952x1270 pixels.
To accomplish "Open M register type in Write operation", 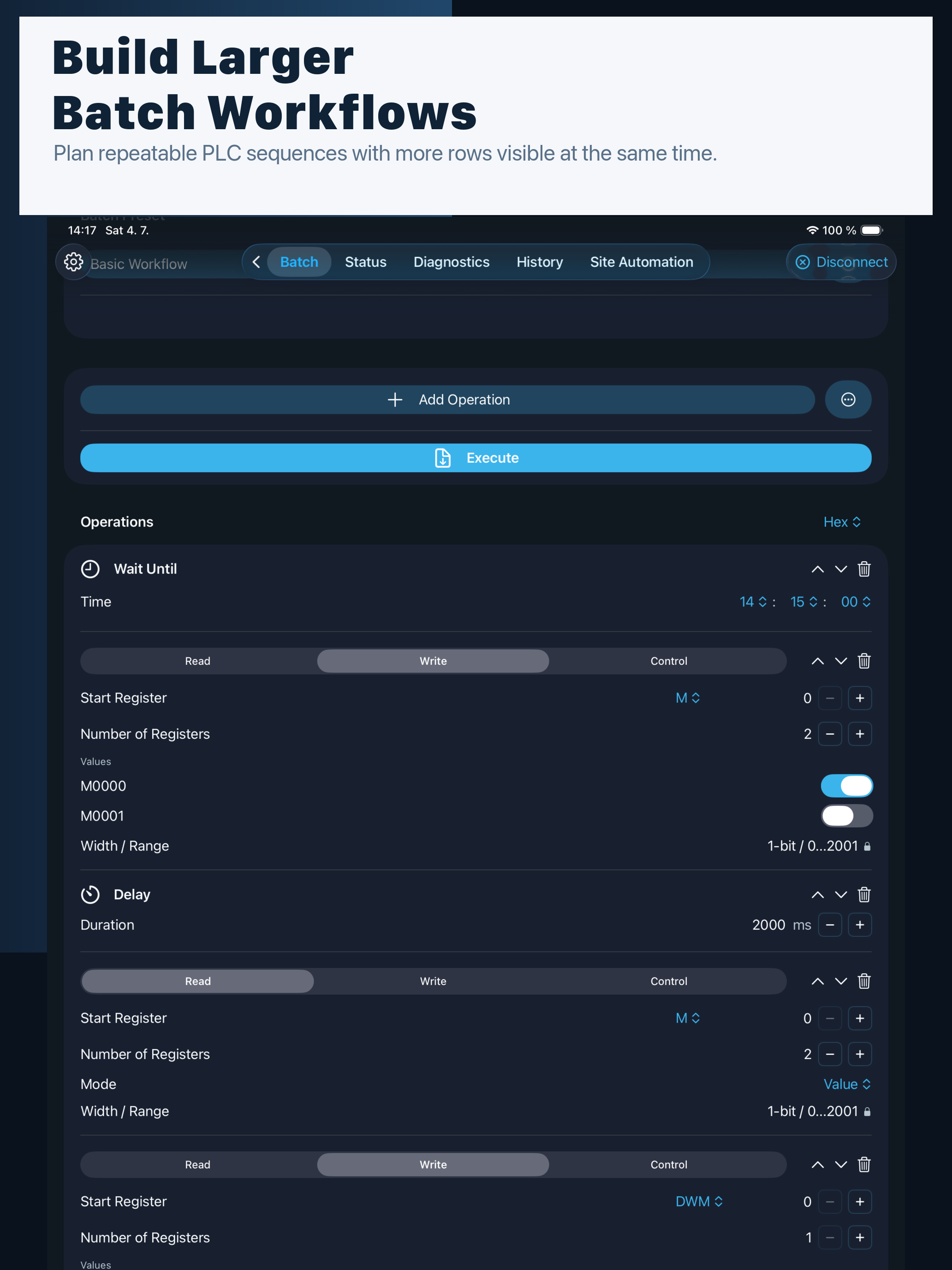I will [687, 698].
